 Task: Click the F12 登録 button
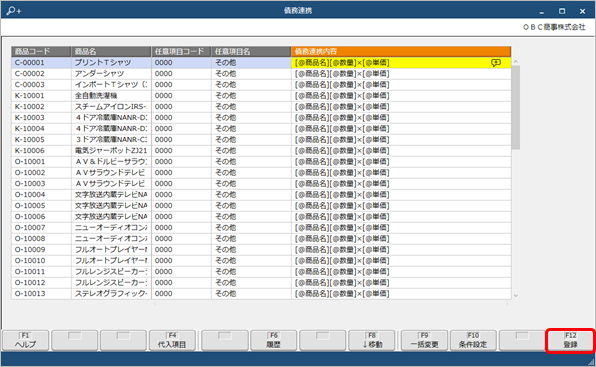(x=571, y=340)
